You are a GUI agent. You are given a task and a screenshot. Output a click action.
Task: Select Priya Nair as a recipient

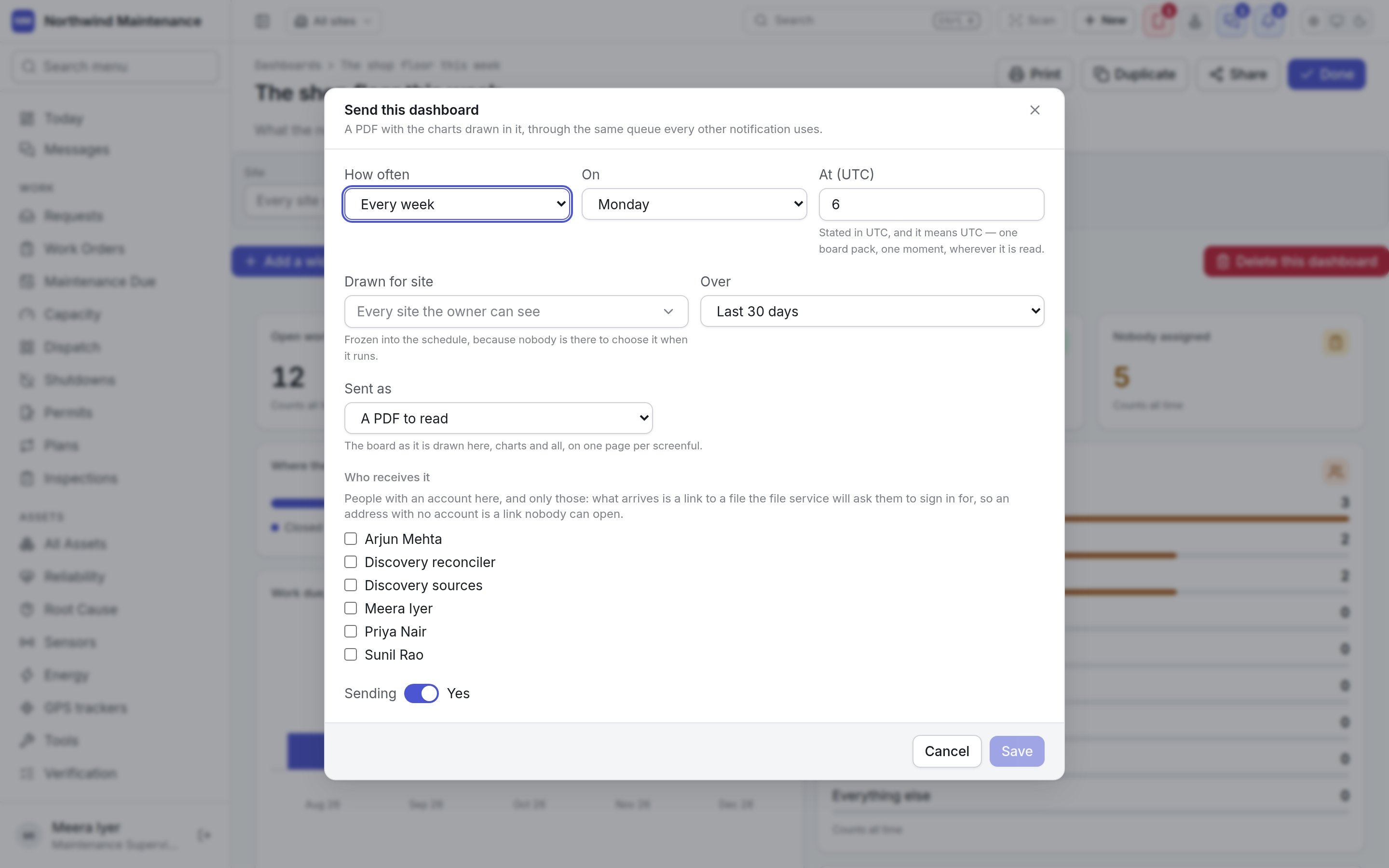click(350, 631)
